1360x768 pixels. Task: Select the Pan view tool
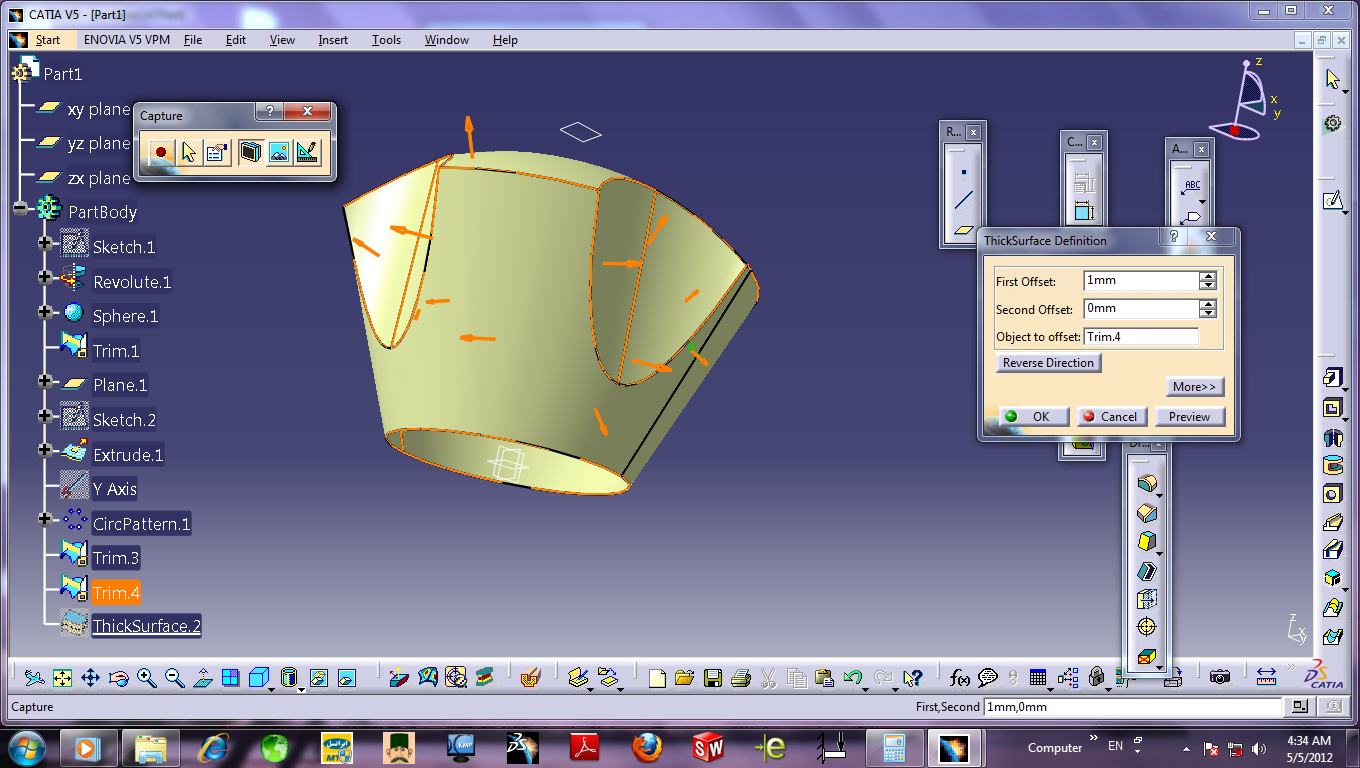[x=90, y=678]
